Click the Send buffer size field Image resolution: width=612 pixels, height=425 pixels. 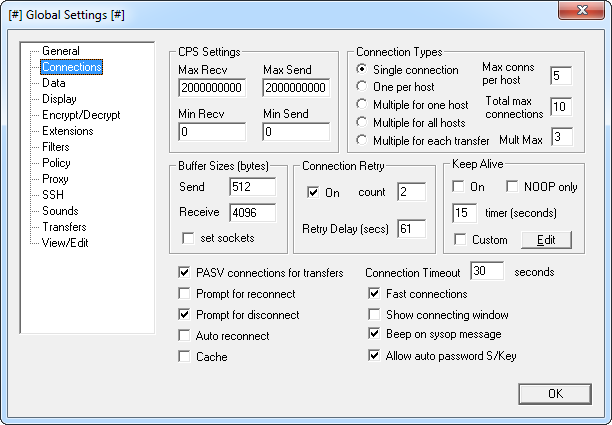253,187
